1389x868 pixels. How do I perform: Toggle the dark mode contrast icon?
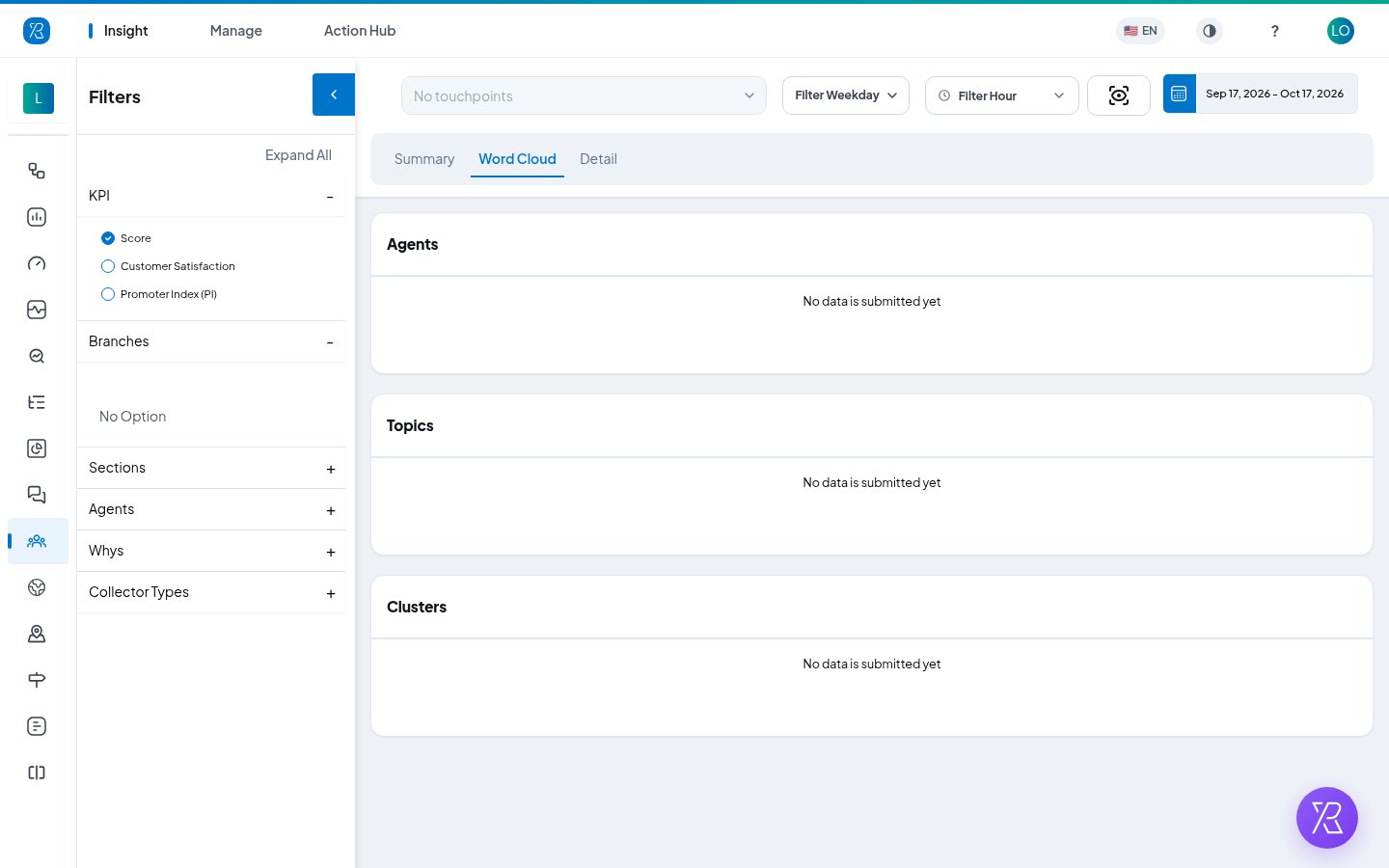coord(1210,31)
